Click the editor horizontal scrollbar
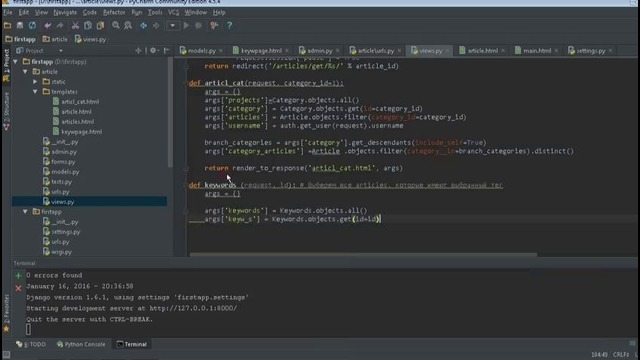This screenshot has height=360, width=640. 363,255
